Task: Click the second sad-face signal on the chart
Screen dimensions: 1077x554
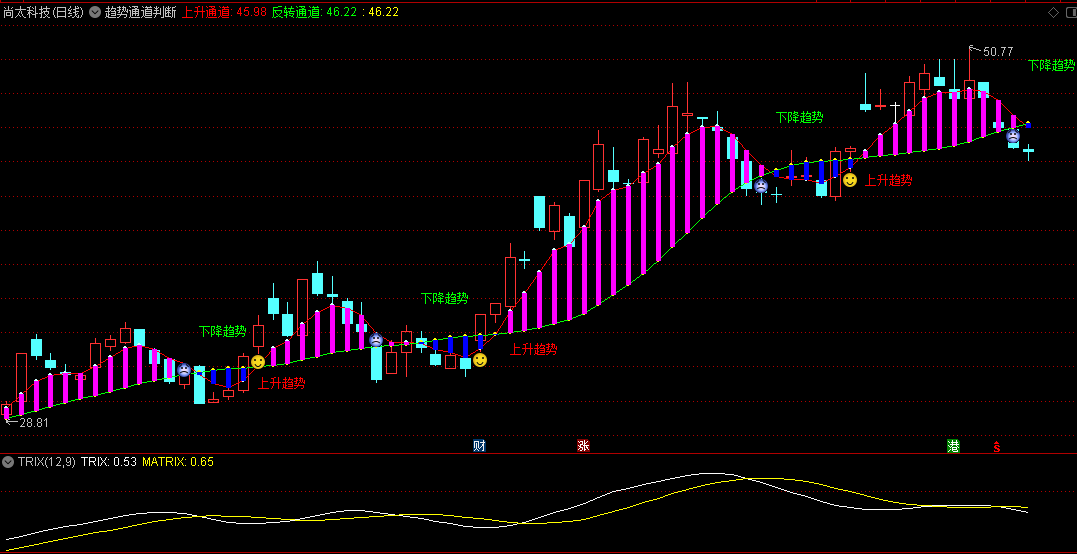Action: coord(376,339)
